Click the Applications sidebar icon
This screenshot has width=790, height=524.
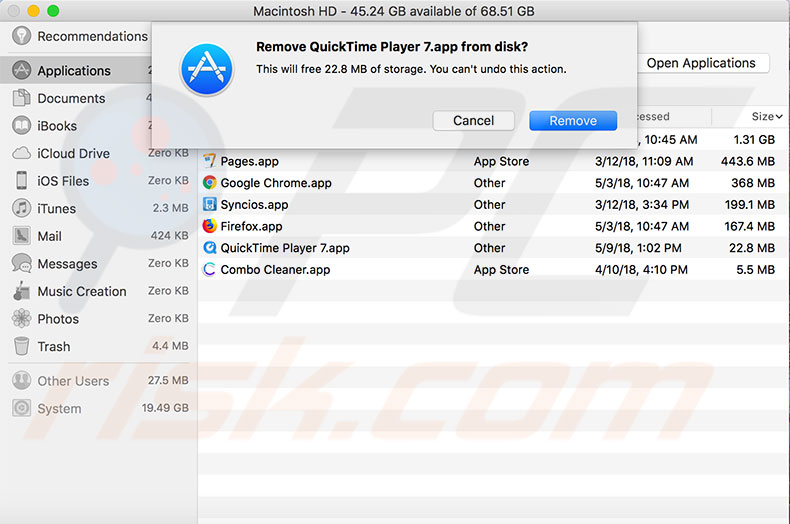coord(21,70)
